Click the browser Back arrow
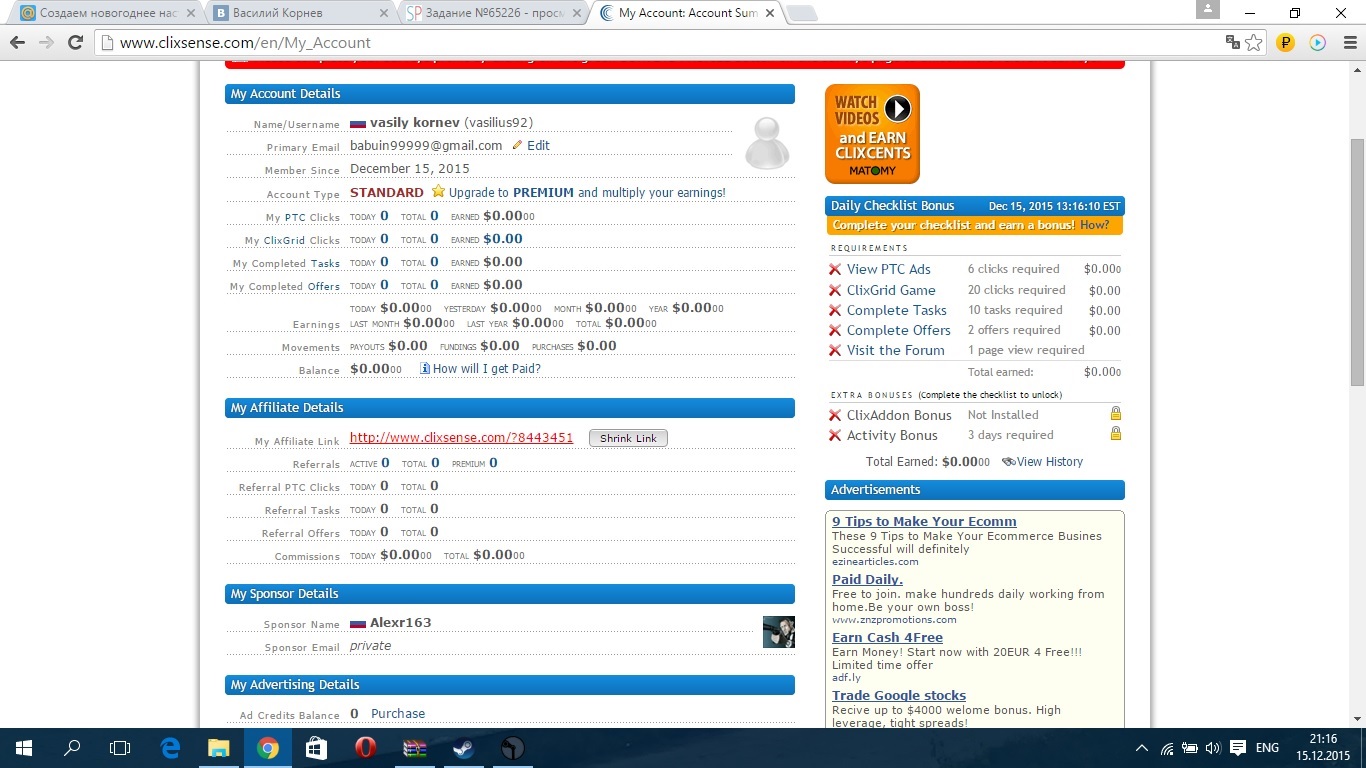 tap(17, 43)
